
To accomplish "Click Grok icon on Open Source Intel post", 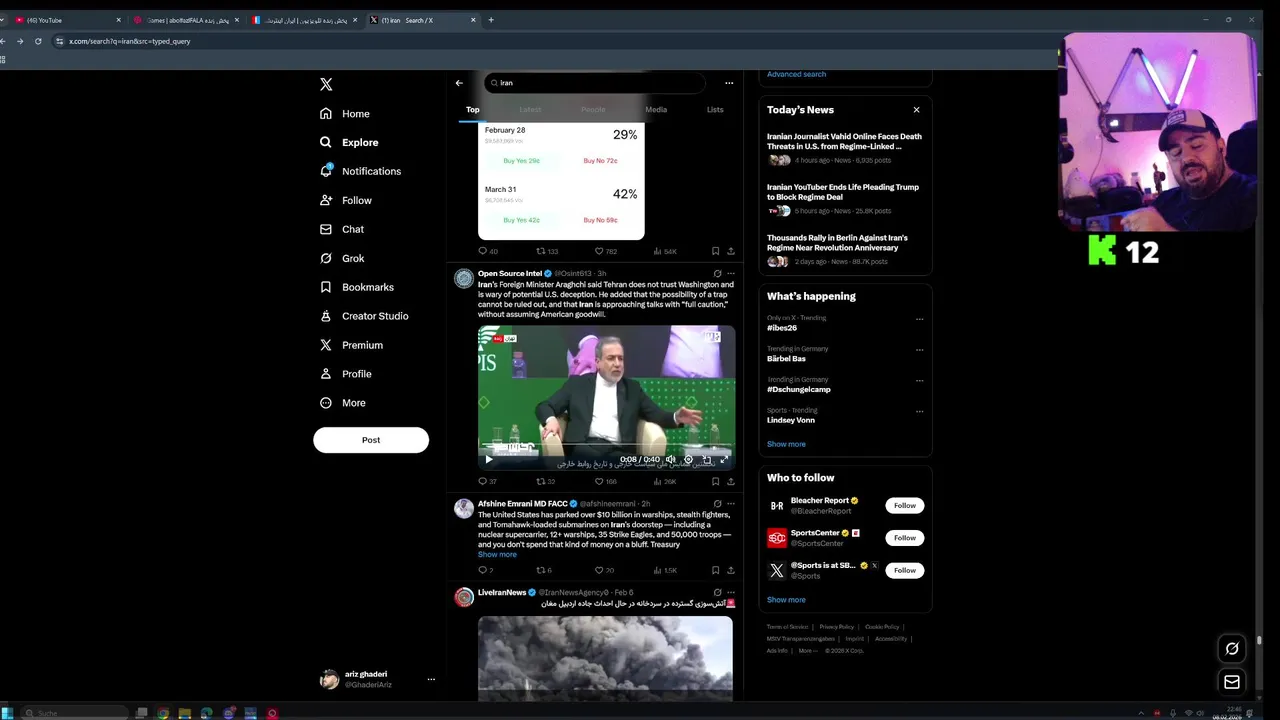I will [717, 274].
